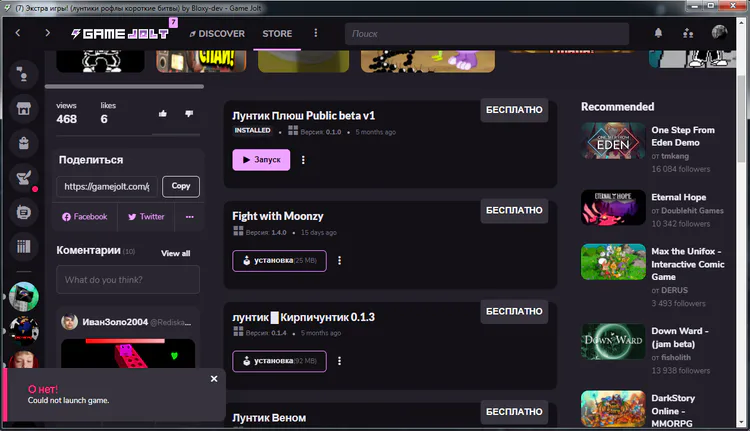Open ИванЗоло2004 commenter profile
The image size is (750, 431).
(115, 322)
